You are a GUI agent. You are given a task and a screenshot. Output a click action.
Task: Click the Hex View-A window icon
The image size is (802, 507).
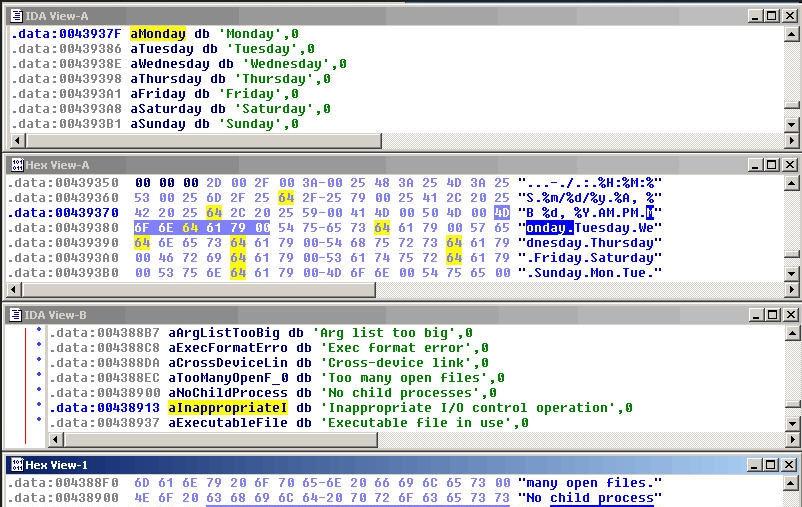pos(17,165)
